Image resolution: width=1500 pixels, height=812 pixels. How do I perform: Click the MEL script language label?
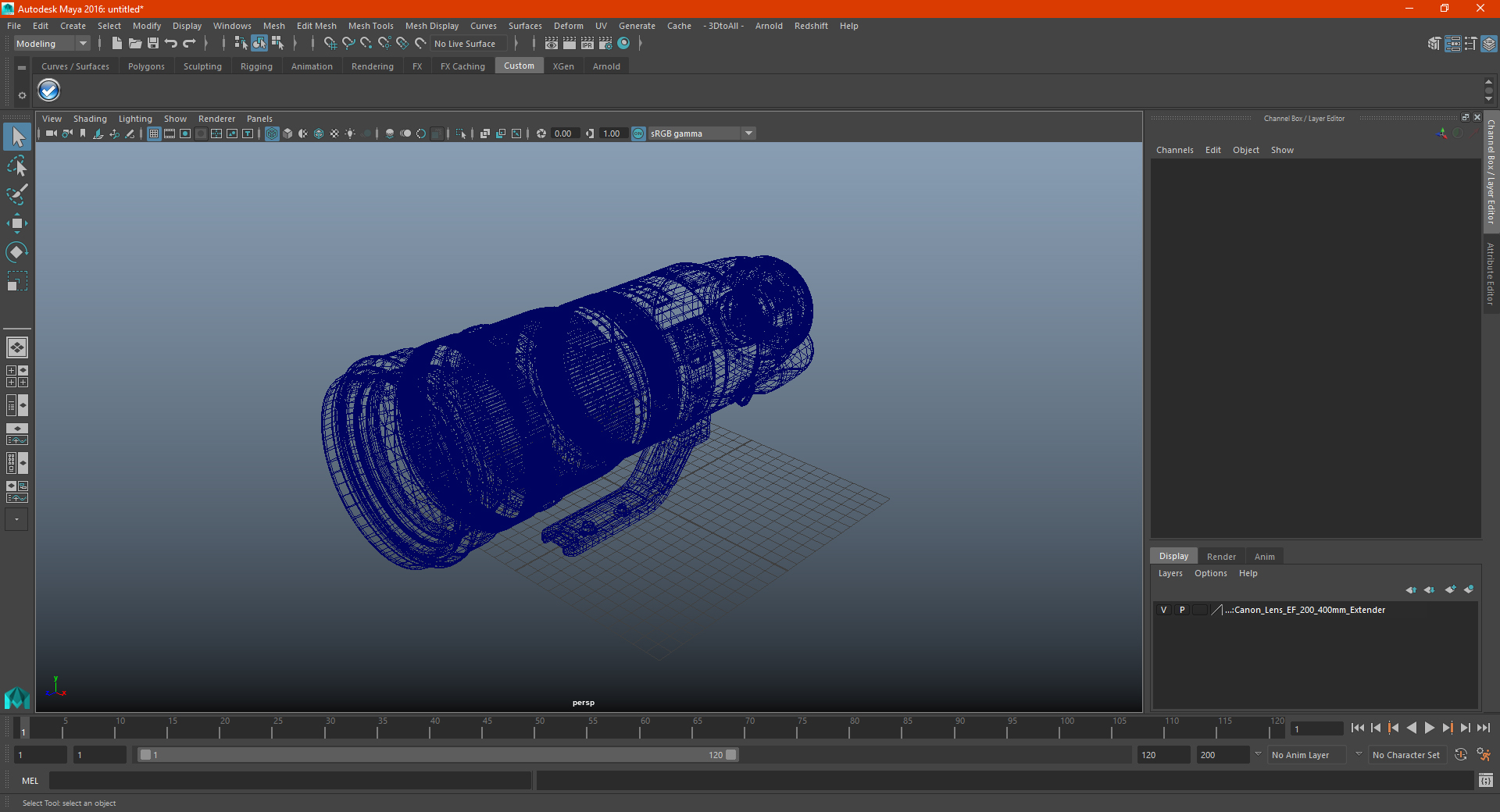tap(30, 781)
